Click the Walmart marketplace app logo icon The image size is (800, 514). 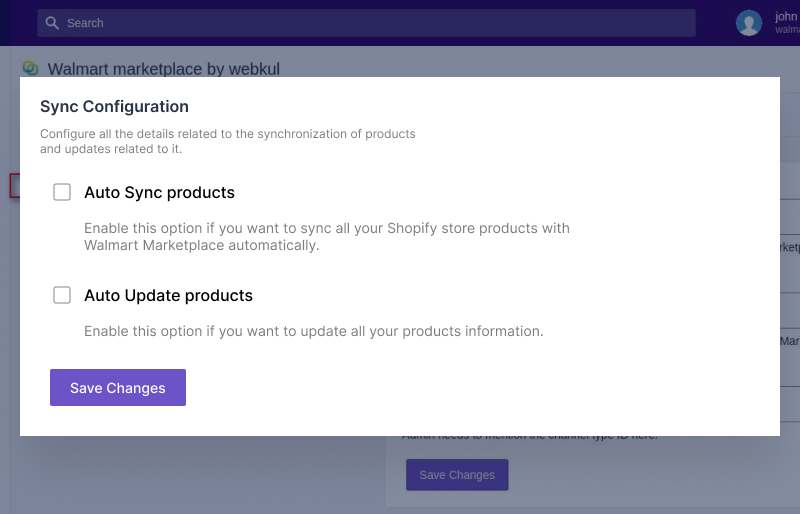tap(31, 68)
